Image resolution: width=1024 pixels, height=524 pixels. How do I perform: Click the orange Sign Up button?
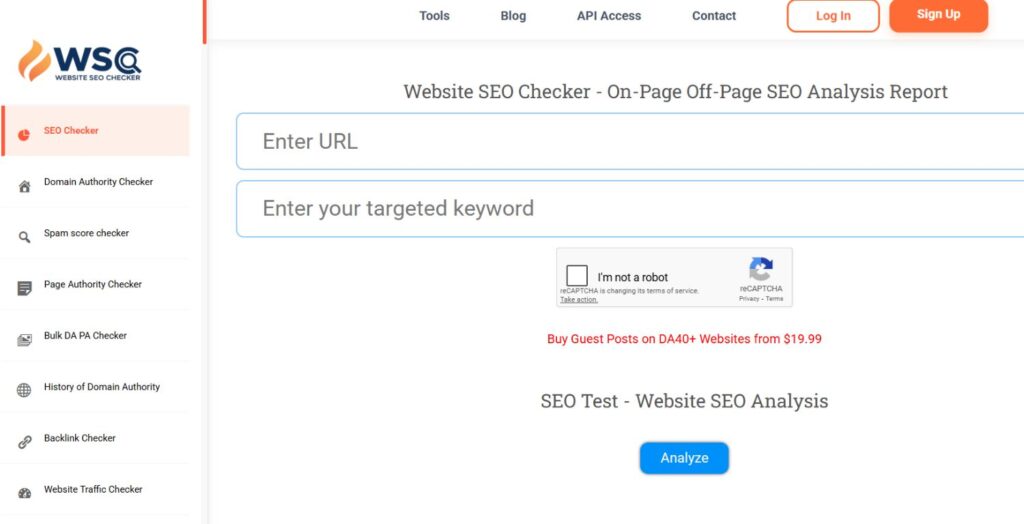(x=938, y=15)
